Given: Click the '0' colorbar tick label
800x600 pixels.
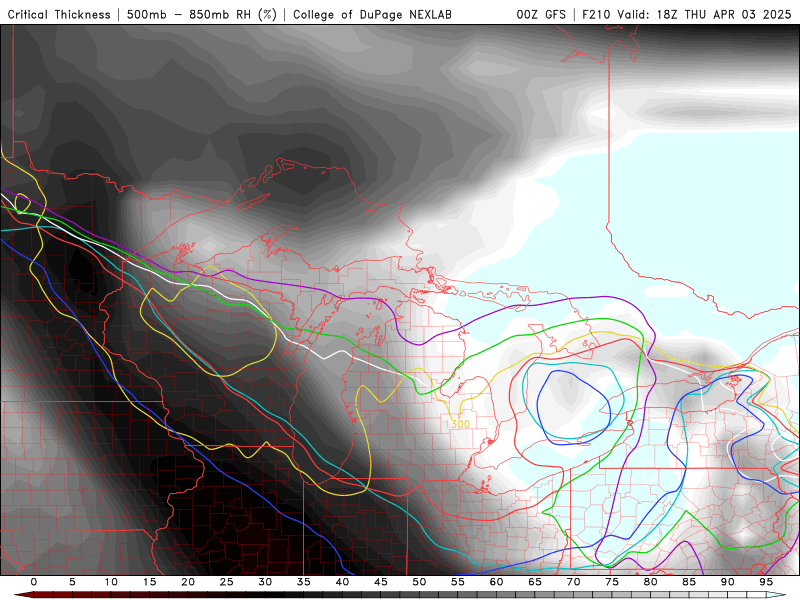Looking at the screenshot, I should [34, 582].
